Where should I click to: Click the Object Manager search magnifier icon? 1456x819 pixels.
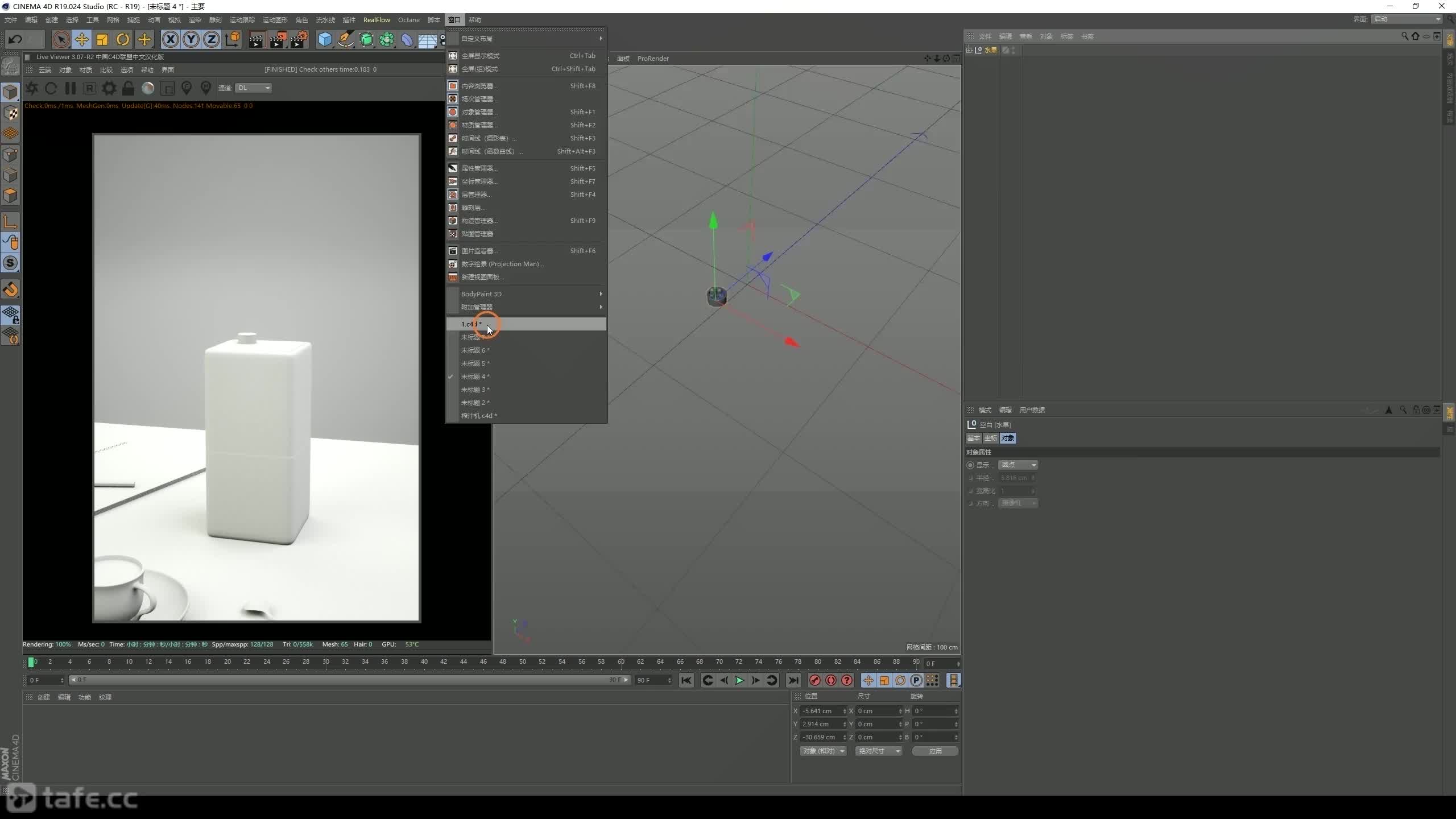pyautogui.click(x=1405, y=36)
